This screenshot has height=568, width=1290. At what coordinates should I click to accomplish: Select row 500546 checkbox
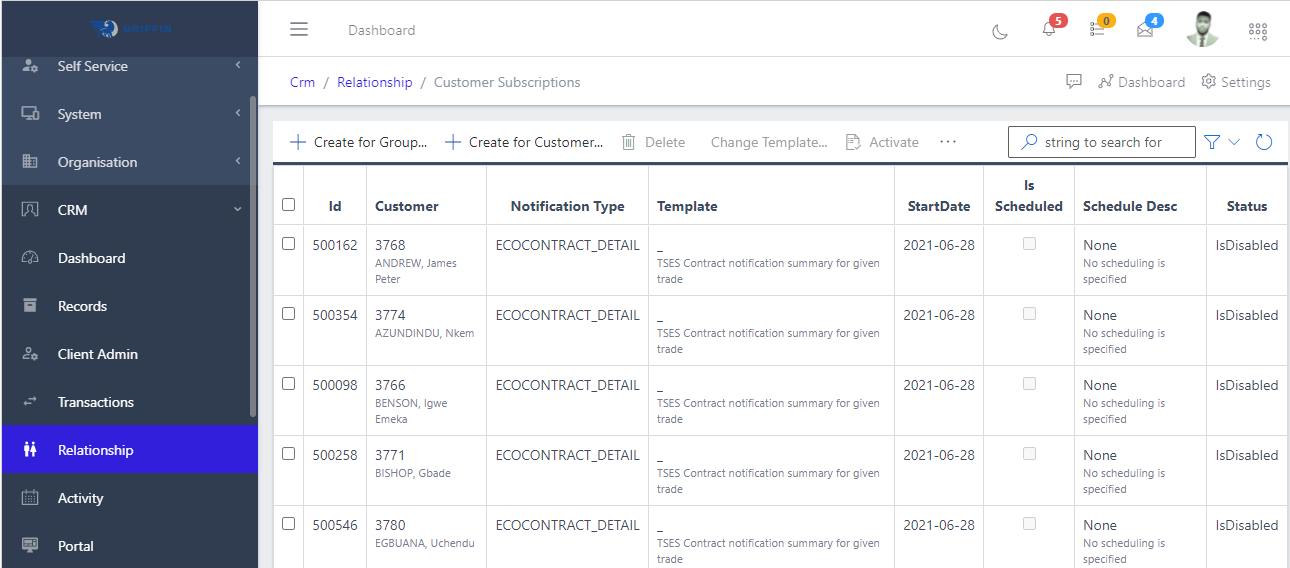(x=289, y=523)
